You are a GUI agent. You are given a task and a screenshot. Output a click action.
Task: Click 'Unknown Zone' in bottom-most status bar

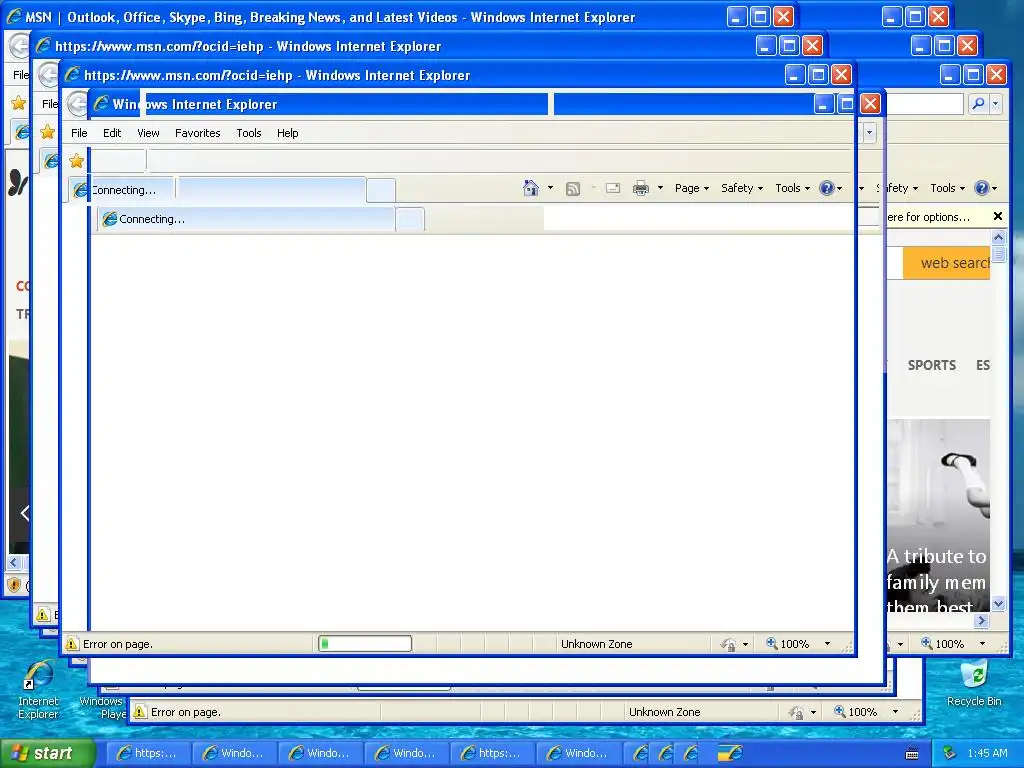664,712
